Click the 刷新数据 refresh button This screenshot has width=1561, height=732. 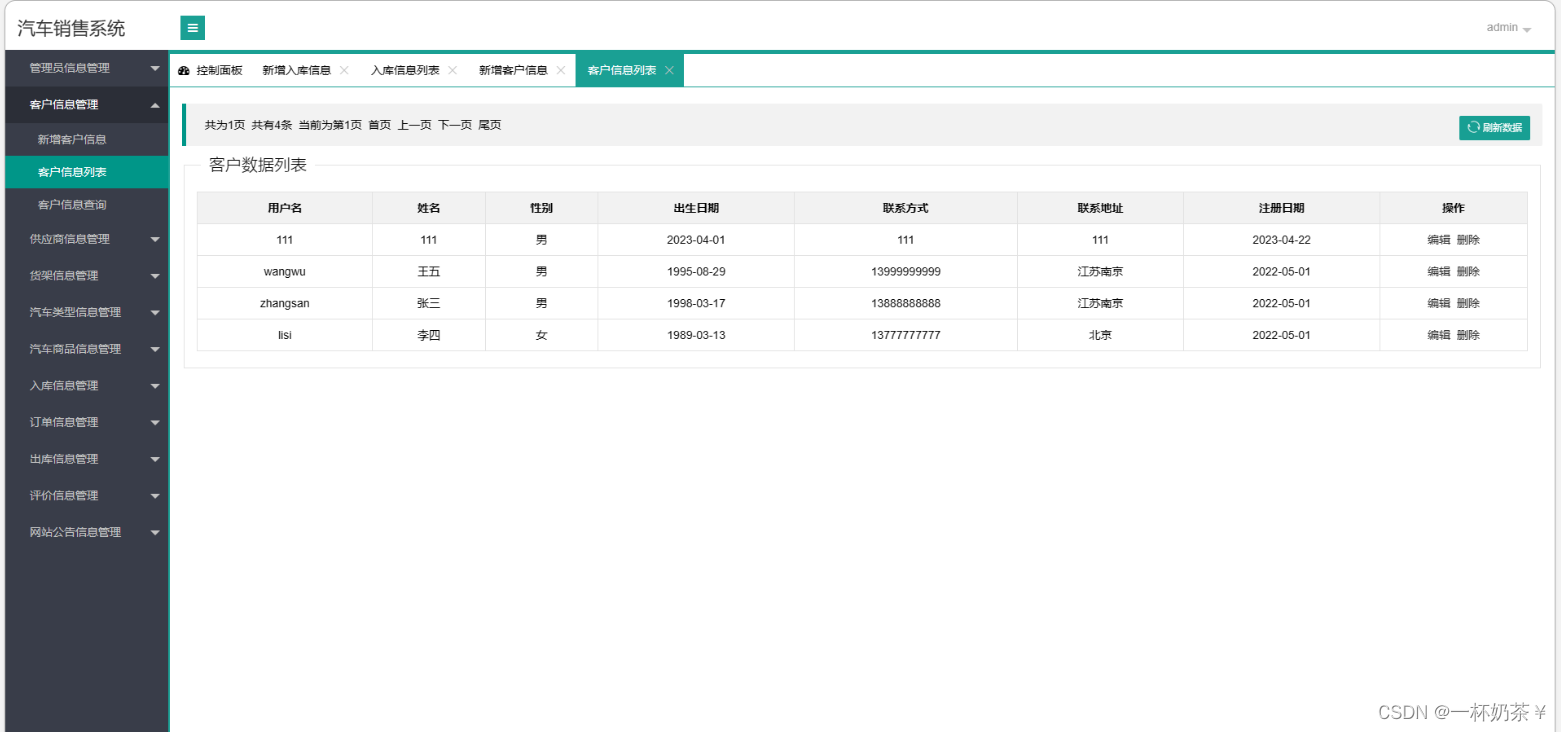pyautogui.click(x=1494, y=127)
